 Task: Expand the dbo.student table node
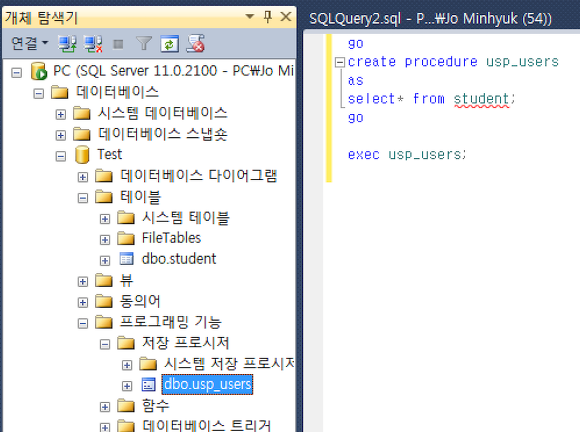click(105, 260)
